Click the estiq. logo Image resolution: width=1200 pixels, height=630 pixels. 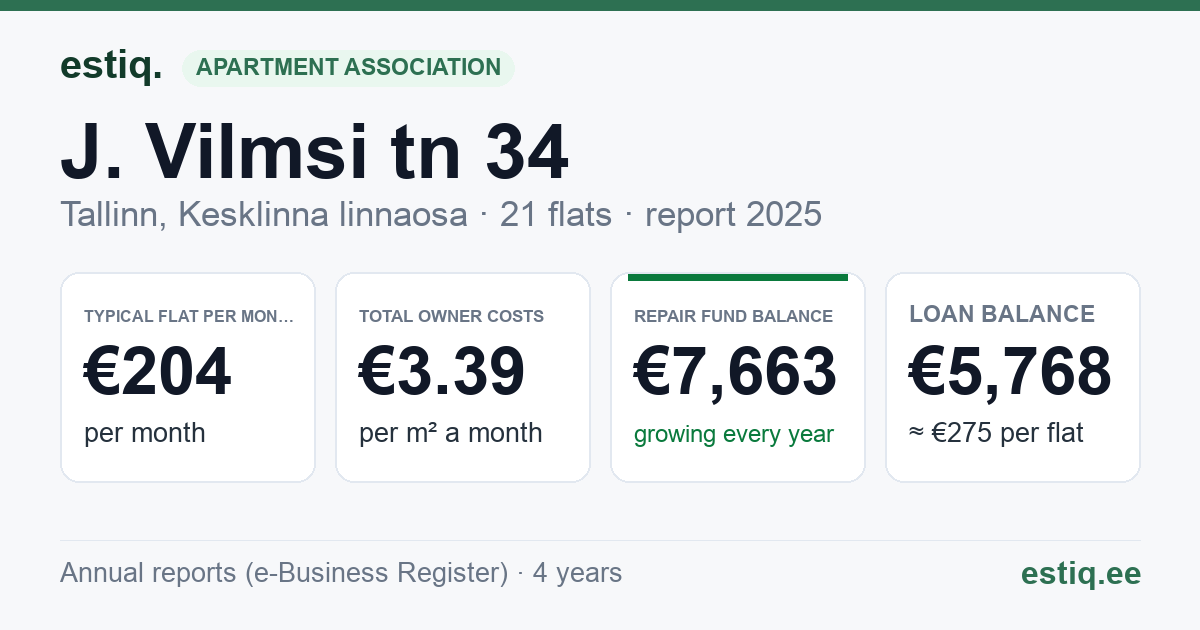coord(111,66)
